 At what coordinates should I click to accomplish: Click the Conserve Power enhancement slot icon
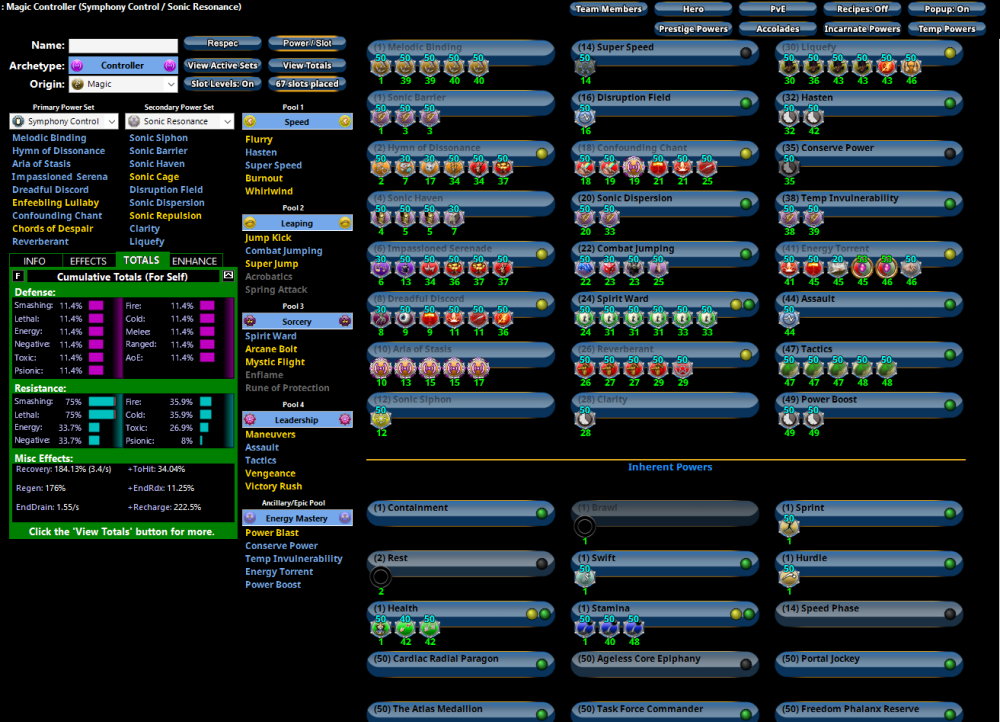[x=789, y=167]
